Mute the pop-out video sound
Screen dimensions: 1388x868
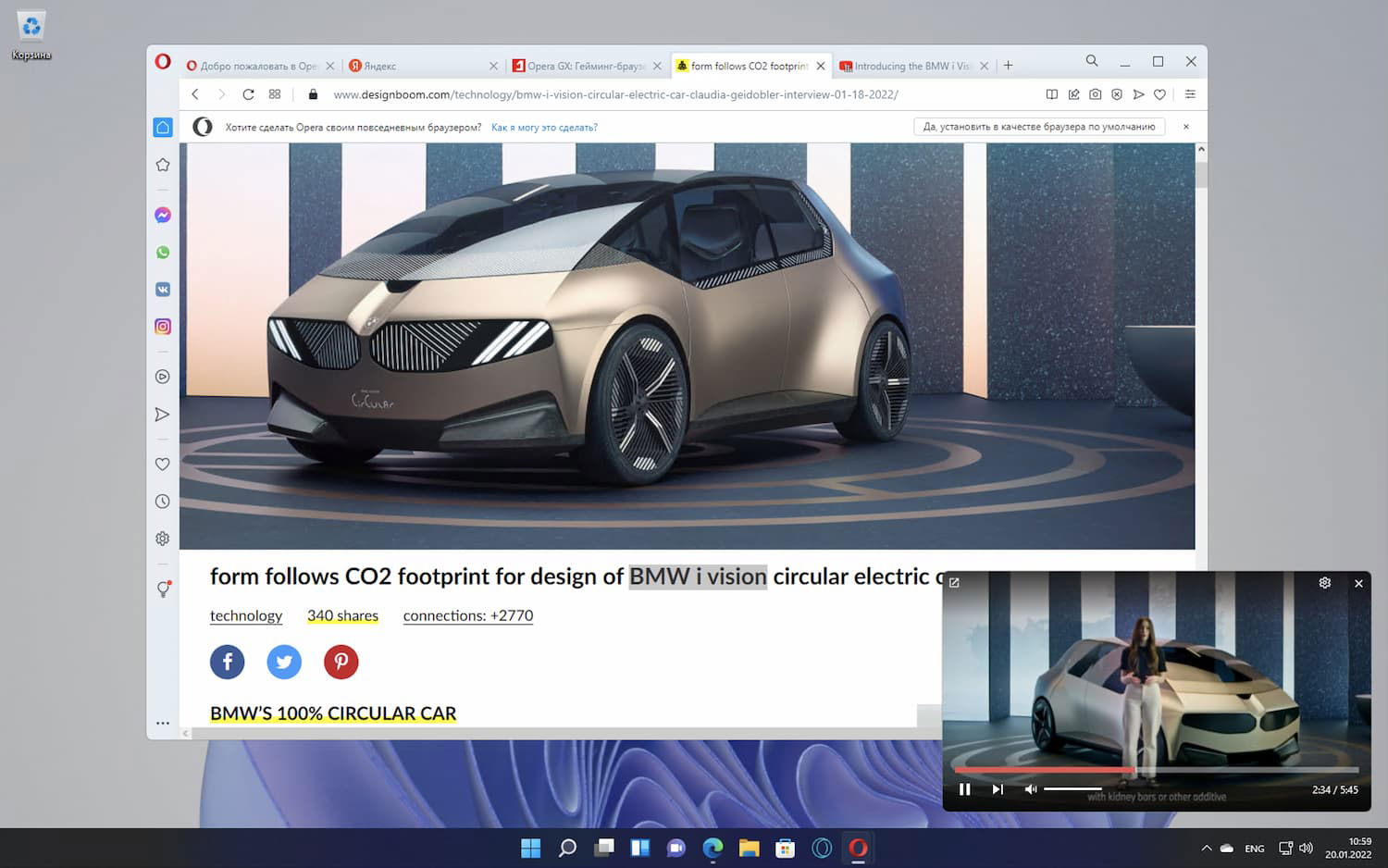[x=1030, y=789]
